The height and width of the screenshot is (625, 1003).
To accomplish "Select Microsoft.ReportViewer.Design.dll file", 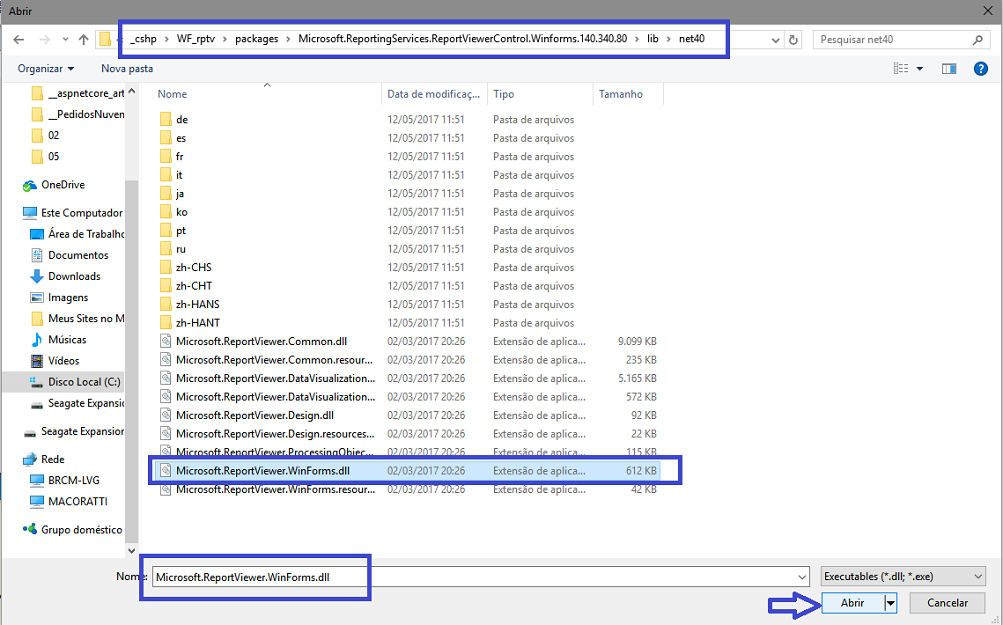I will [255, 416].
